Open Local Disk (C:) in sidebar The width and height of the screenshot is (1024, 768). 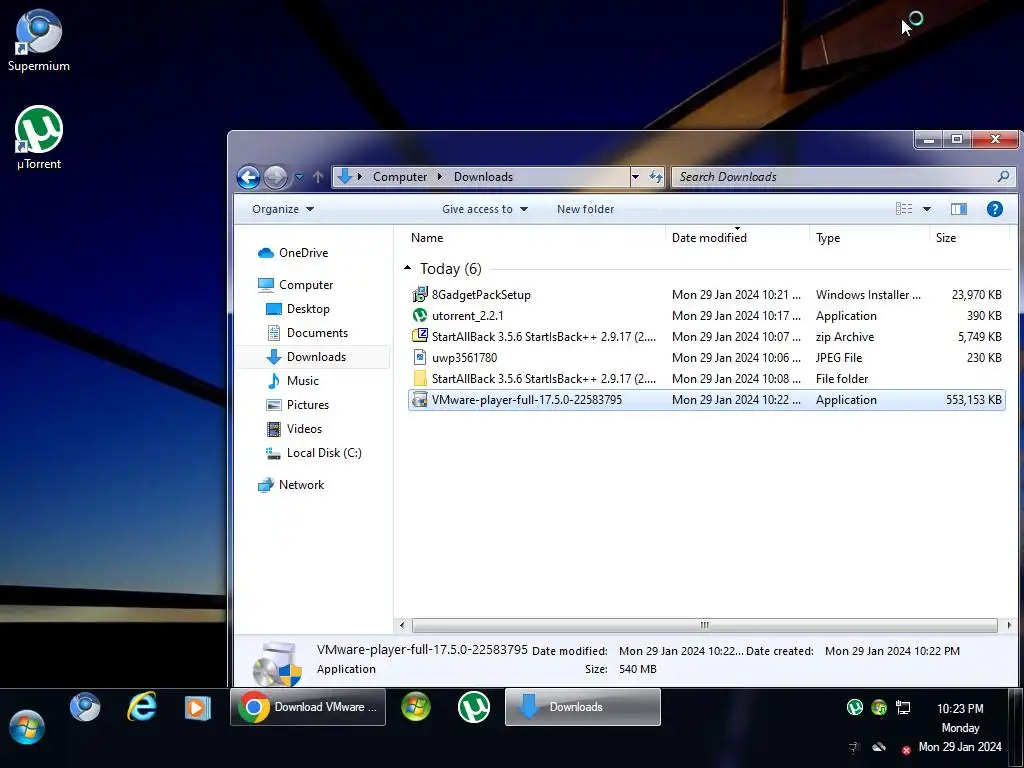pyautogui.click(x=324, y=453)
